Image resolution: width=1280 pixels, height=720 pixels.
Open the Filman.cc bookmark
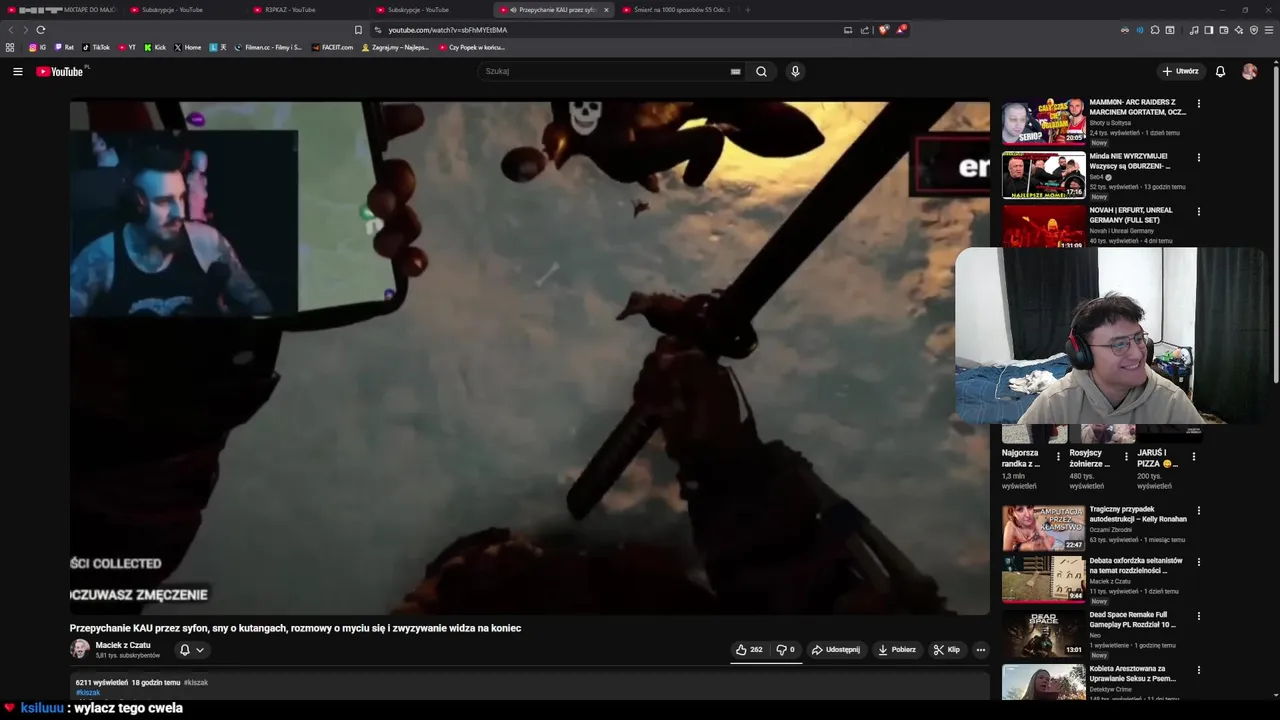[268, 47]
